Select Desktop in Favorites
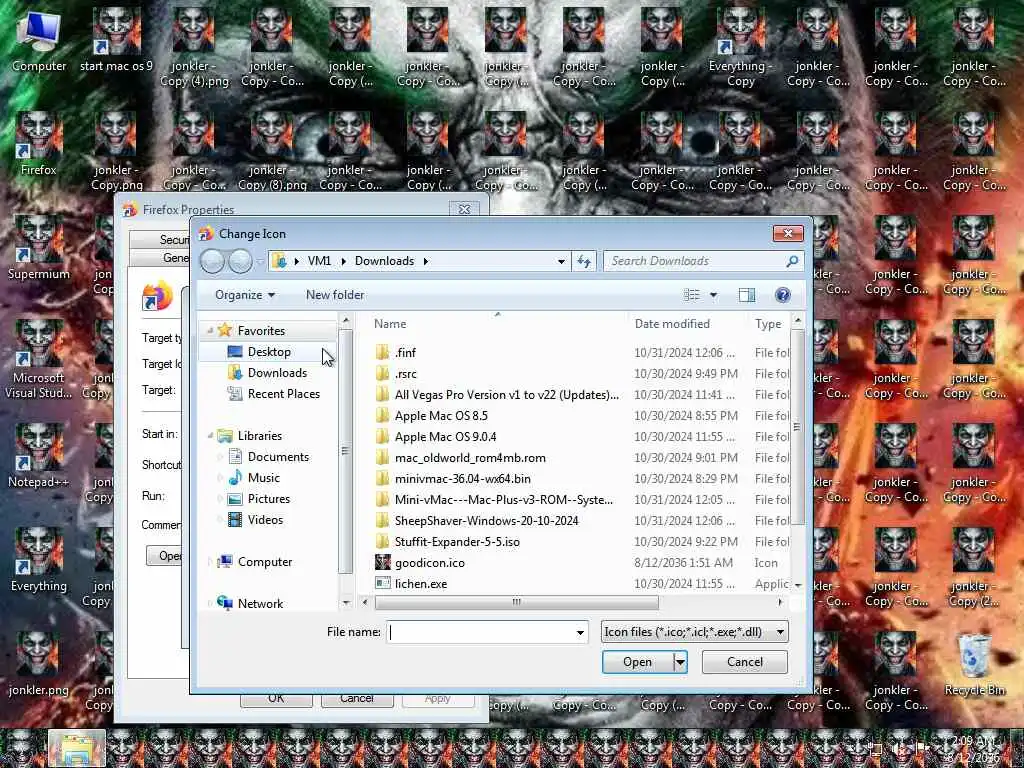The height and width of the screenshot is (768, 1024). click(268, 352)
